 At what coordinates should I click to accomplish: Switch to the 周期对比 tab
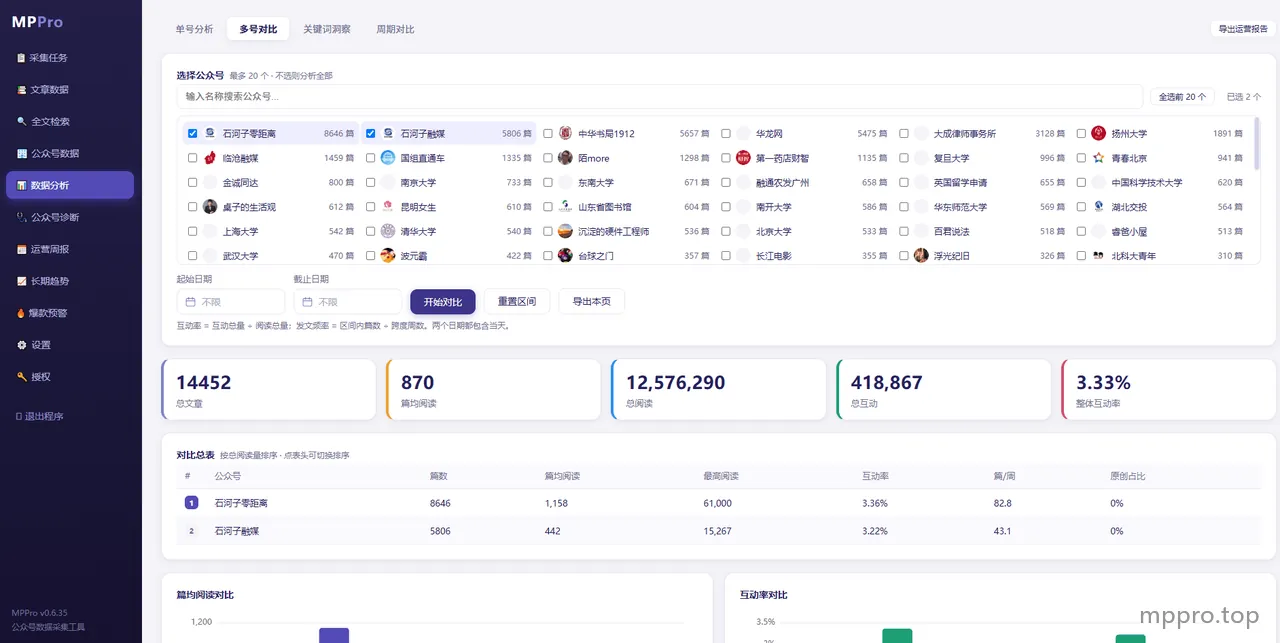pyautogui.click(x=395, y=29)
